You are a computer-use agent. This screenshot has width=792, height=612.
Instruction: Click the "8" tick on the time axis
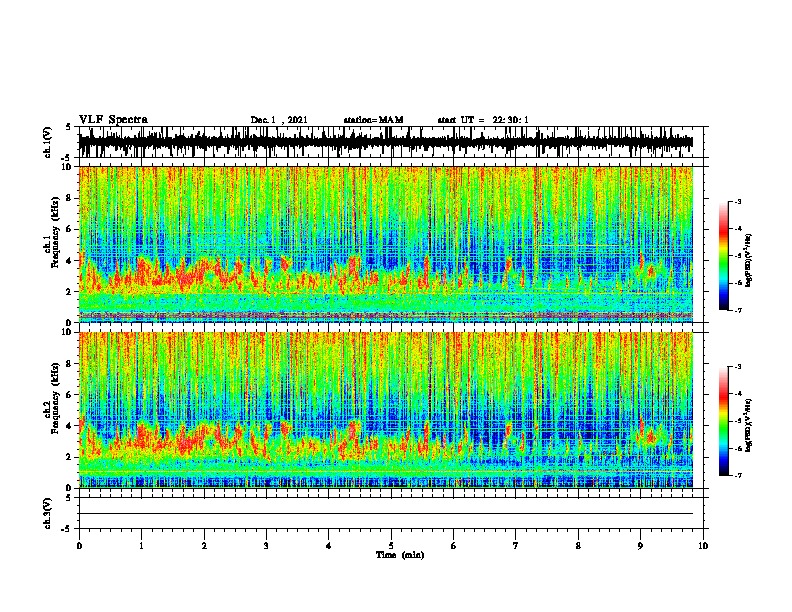pos(578,546)
